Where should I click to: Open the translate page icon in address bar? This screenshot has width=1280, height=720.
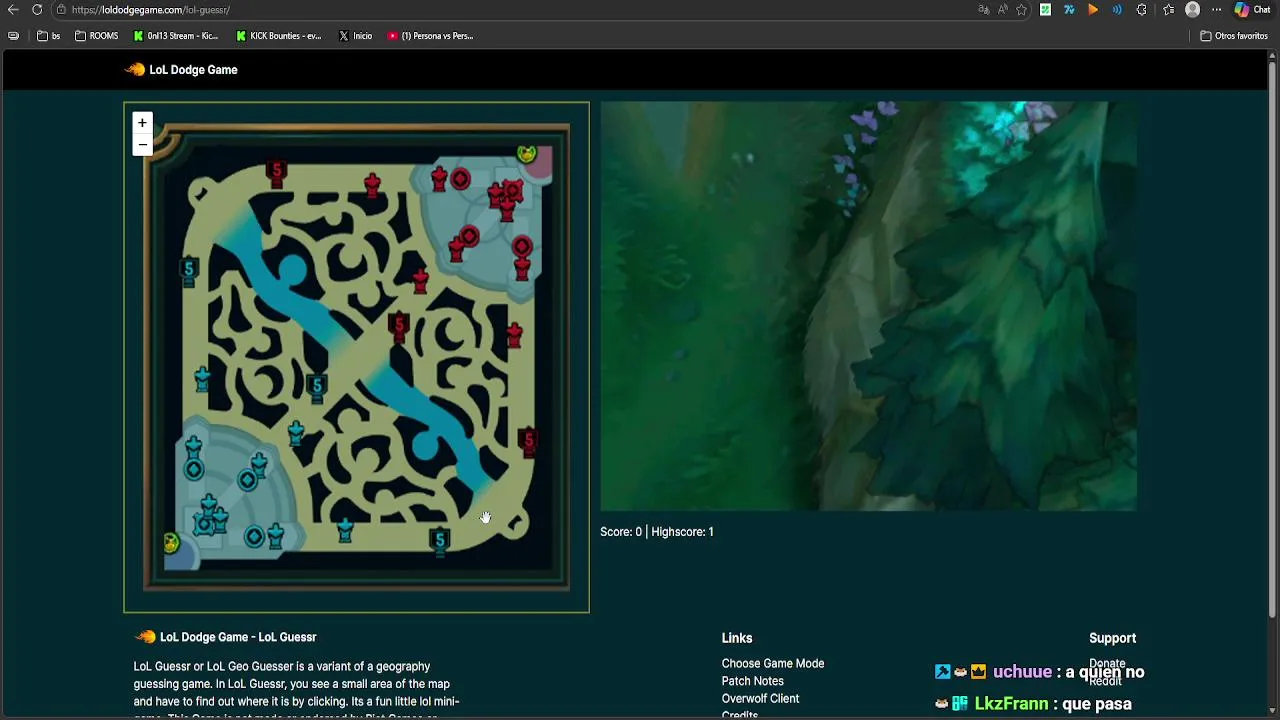(x=984, y=10)
